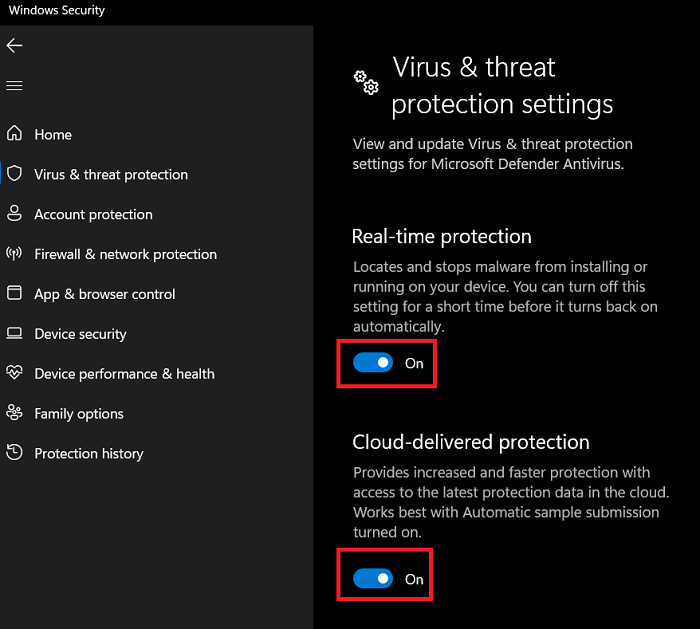Click the Account protection person icon
Image resolution: width=700 pixels, height=629 pixels.
tap(14, 213)
